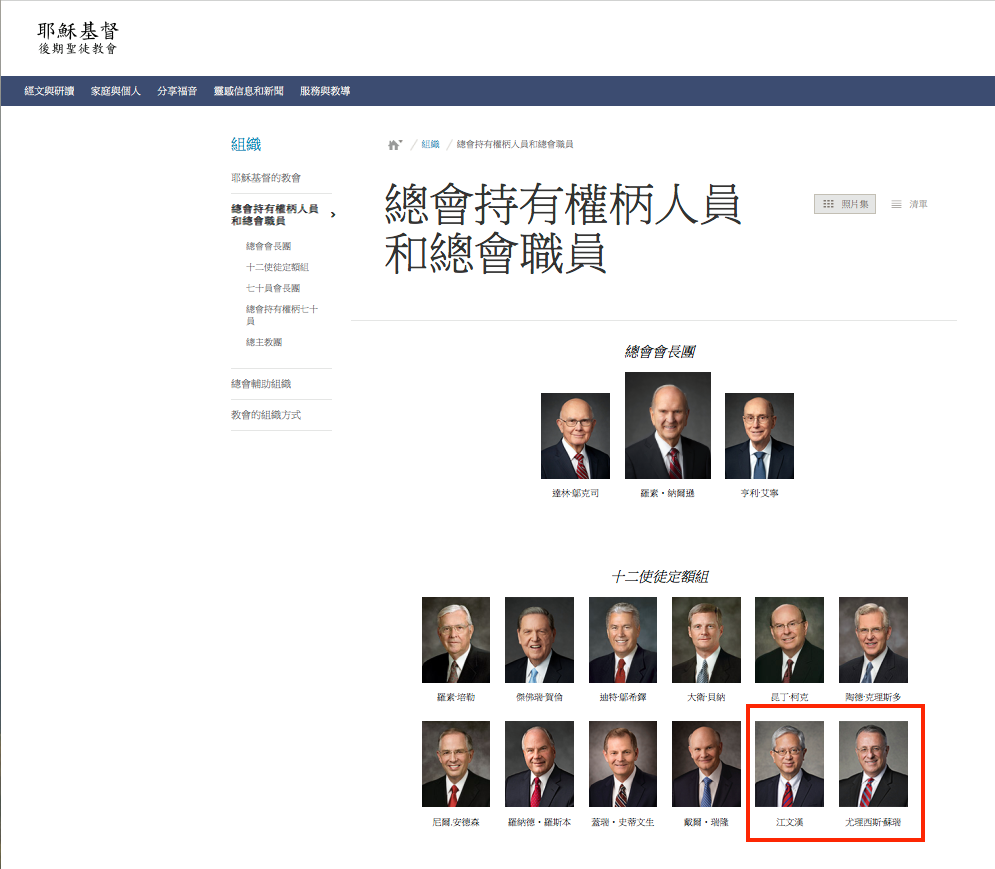Click the photo above 羅素・納爾遜
Screen dimensions: 995x869
(668, 425)
